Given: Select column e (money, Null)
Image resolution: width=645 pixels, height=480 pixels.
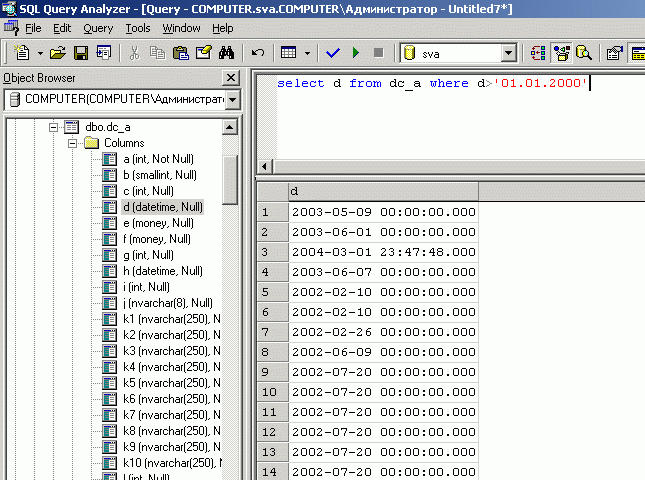Looking at the screenshot, I should click(x=158, y=223).
